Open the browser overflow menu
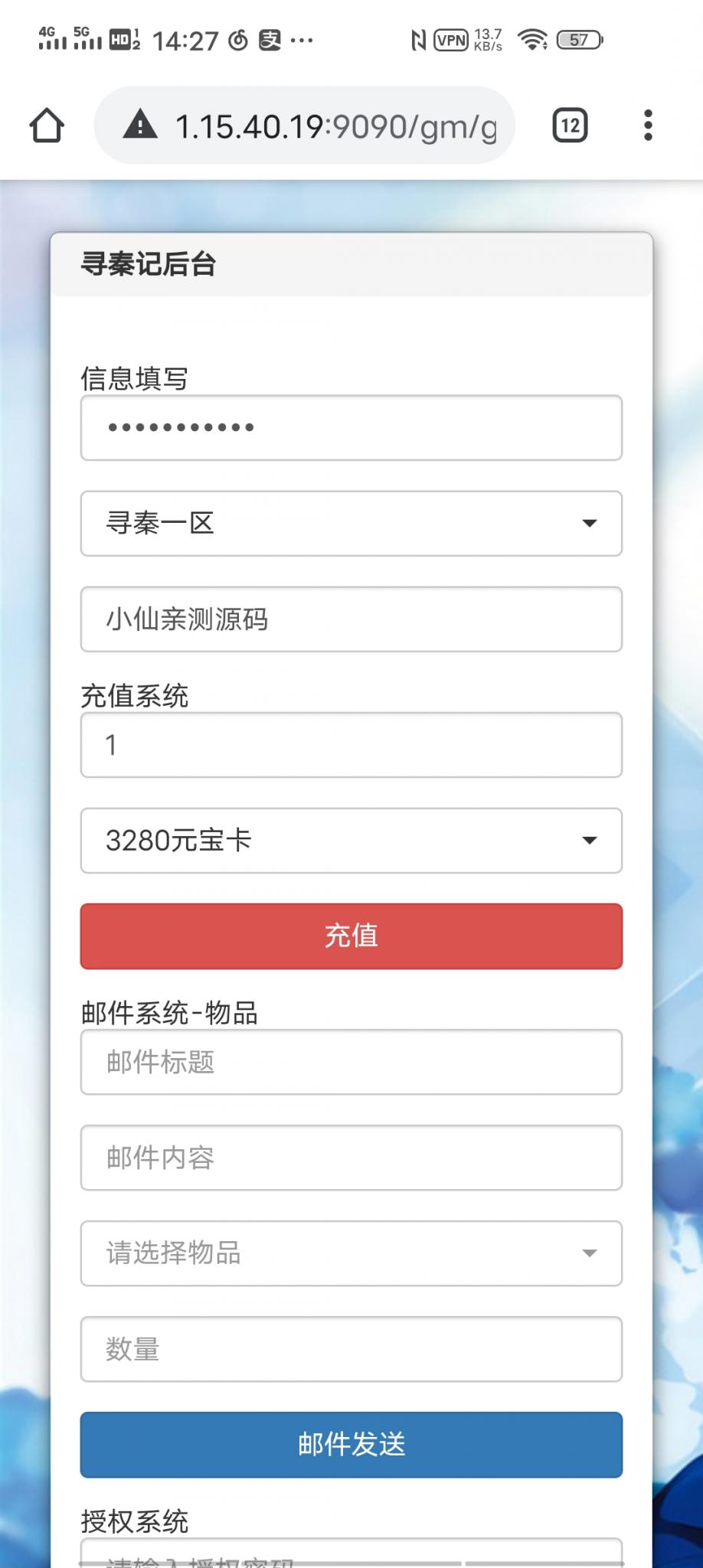 coord(647,125)
